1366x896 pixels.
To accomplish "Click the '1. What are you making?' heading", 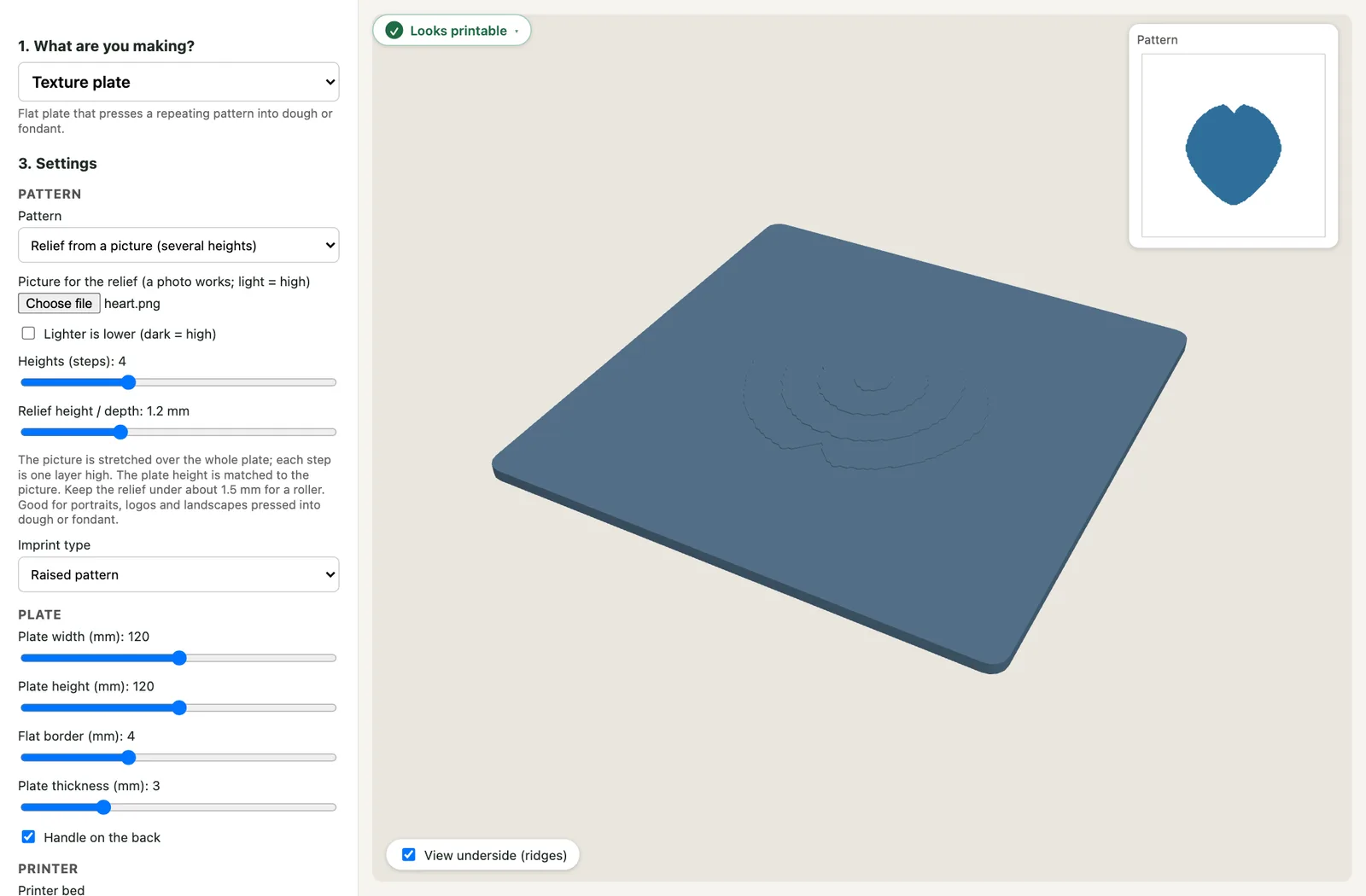I will 107,46.
